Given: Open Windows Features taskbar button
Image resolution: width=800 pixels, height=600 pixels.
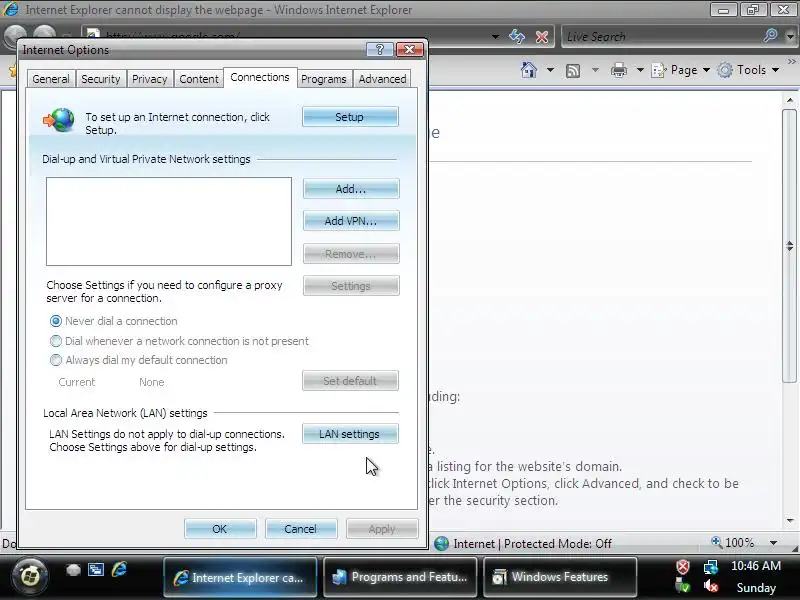Looking at the screenshot, I should coord(560,577).
